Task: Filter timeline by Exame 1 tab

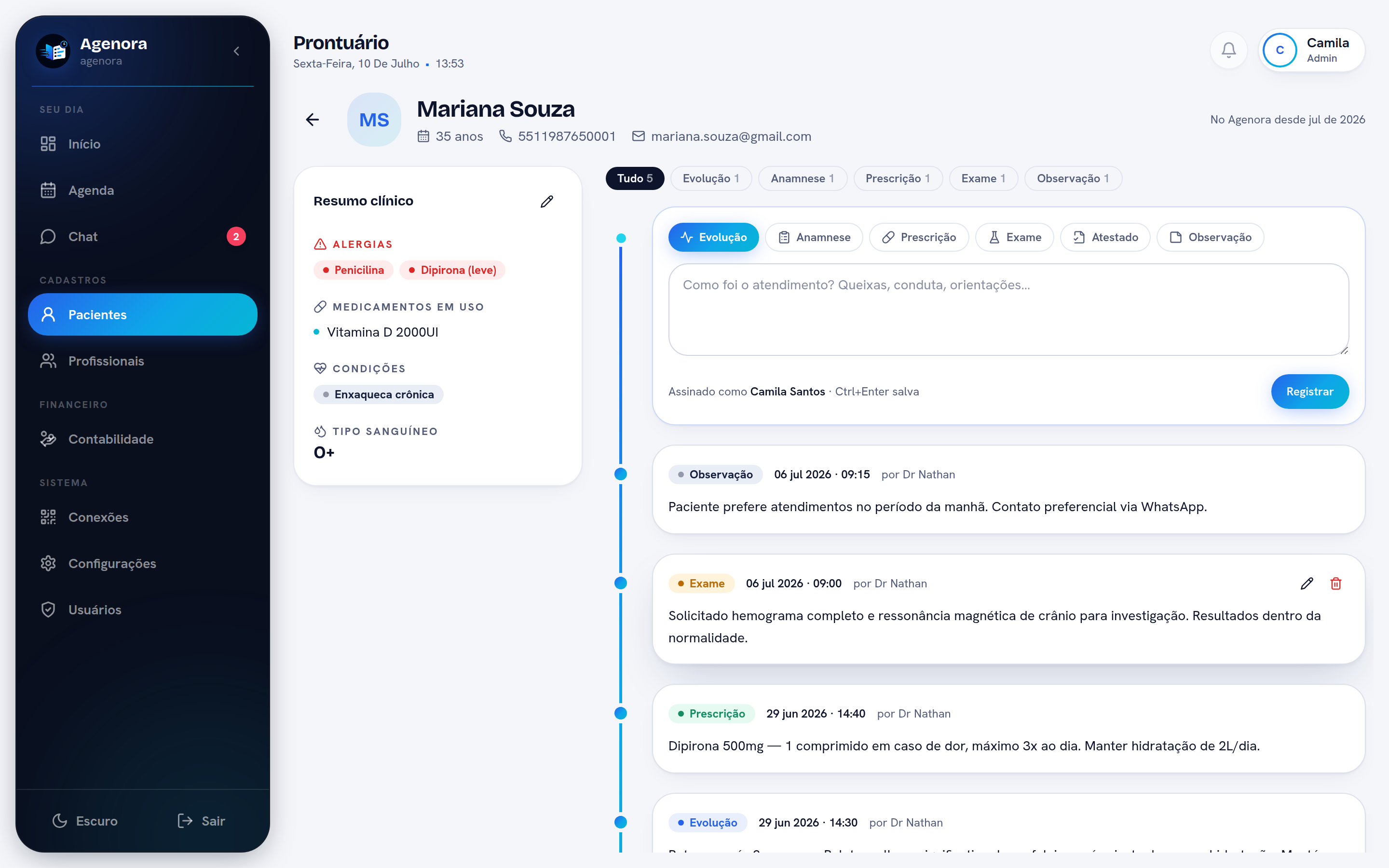Action: point(983,178)
